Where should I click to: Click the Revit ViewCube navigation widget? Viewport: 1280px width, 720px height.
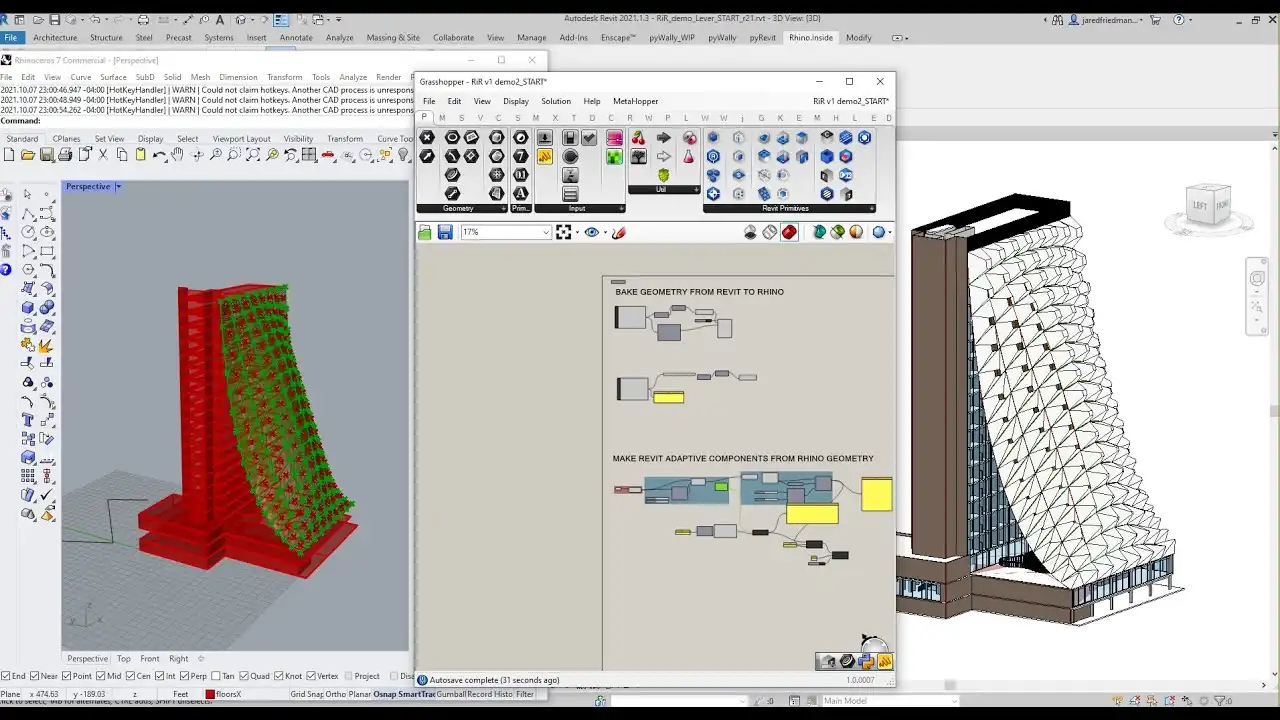tap(1207, 206)
